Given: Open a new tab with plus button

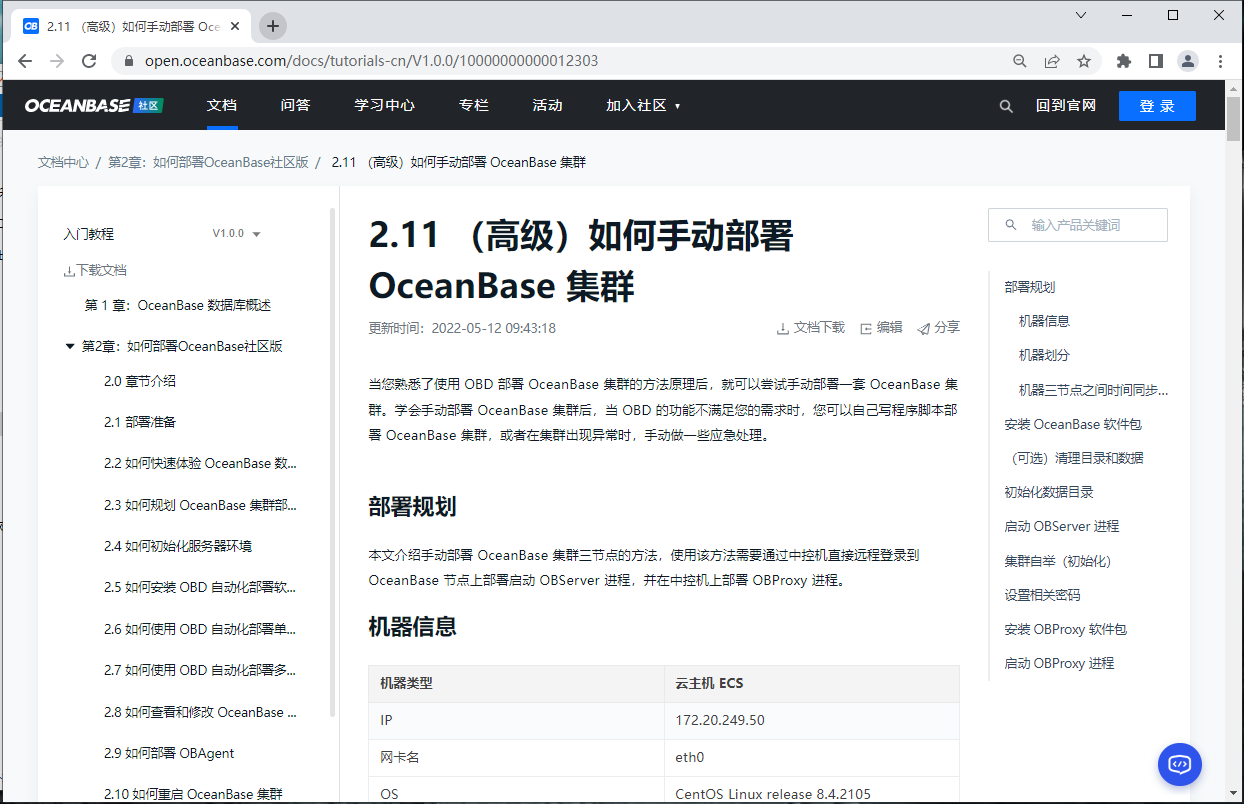Looking at the screenshot, I should point(273,26).
